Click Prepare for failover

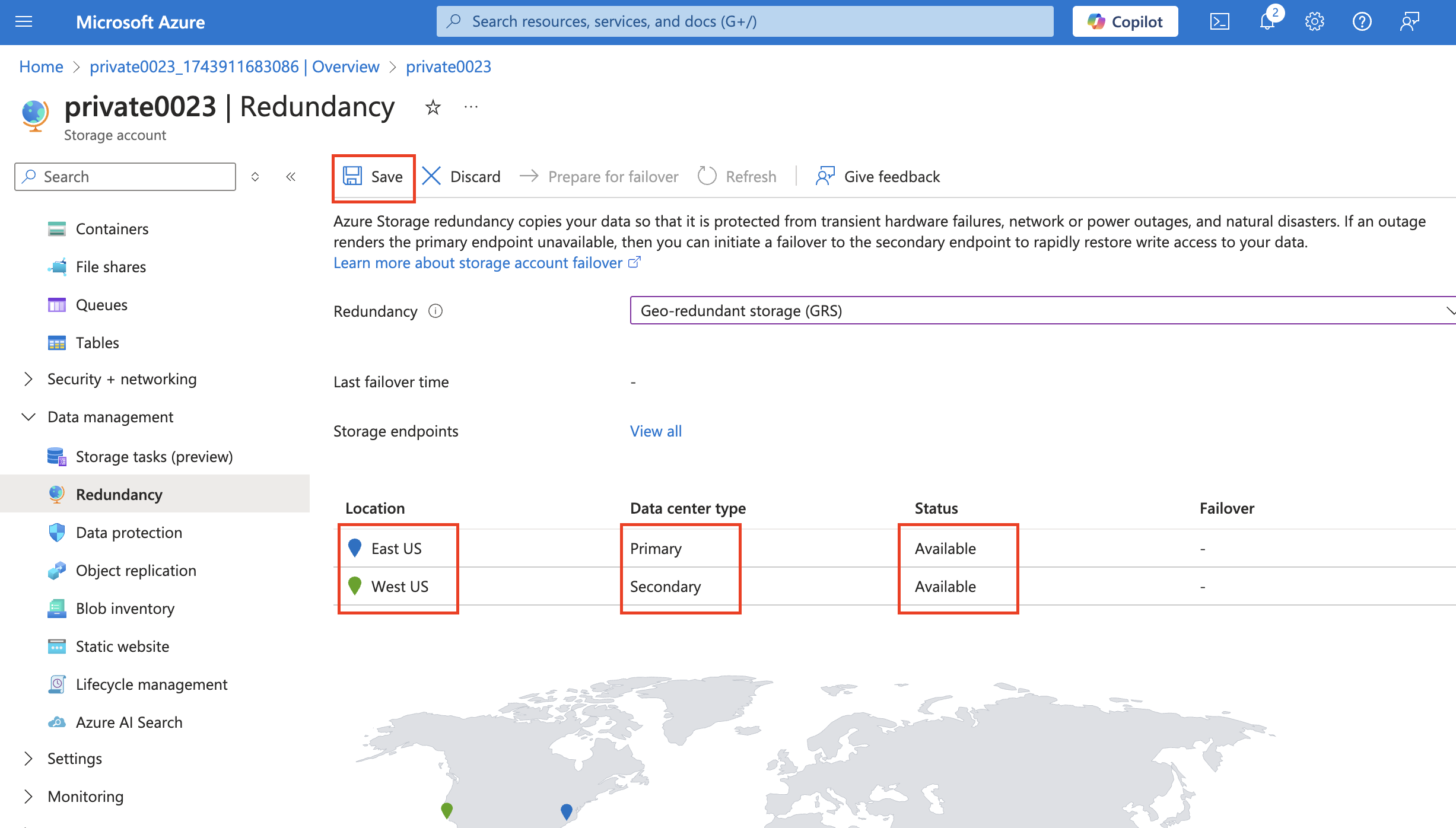click(x=599, y=177)
